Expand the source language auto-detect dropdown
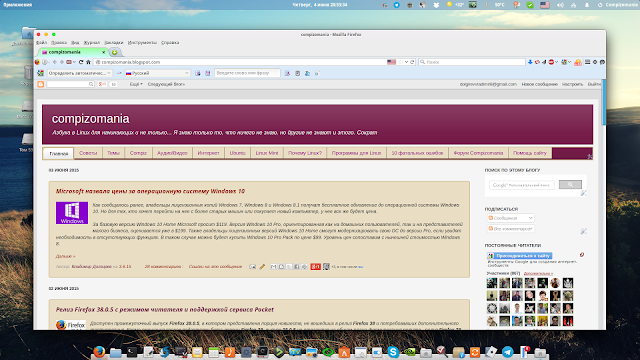This screenshot has height=360, width=640. [x=79, y=73]
